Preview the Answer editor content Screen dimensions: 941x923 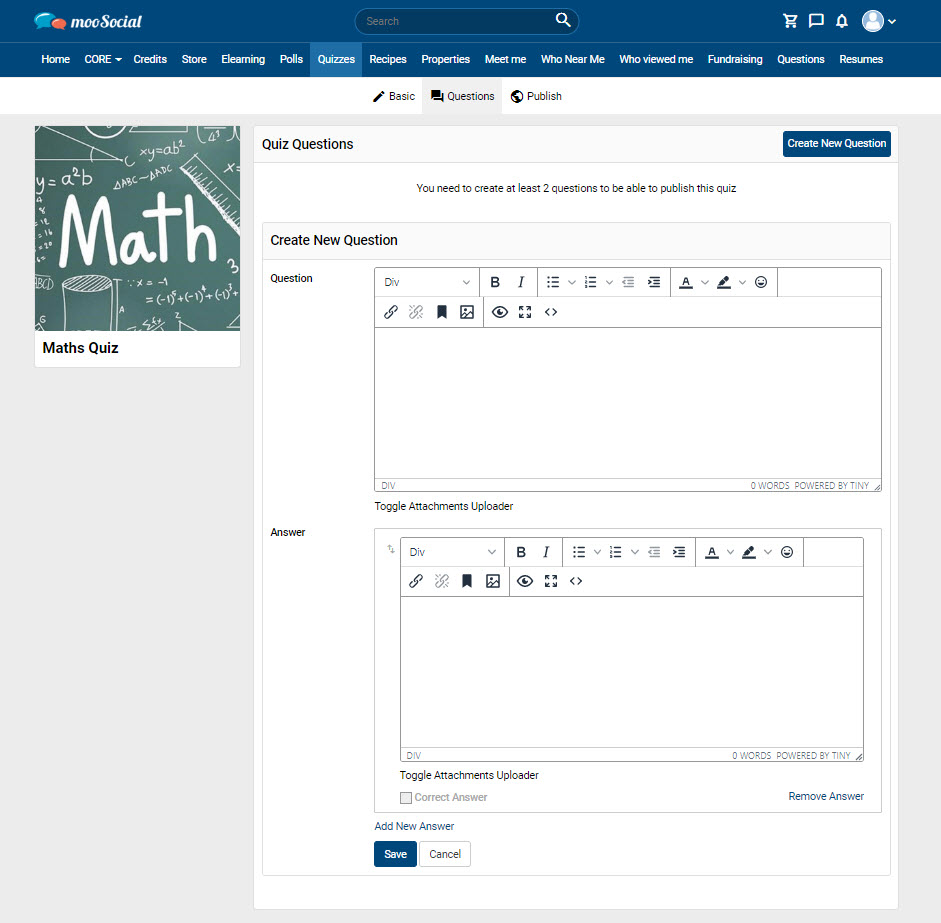click(x=525, y=581)
